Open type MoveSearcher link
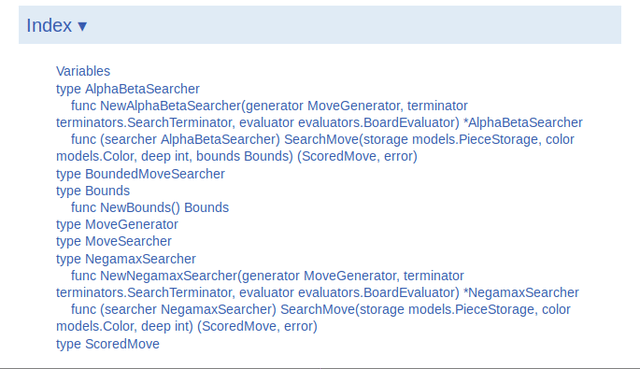The image size is (640, 369). pyautogui.click(x=113, y=241)
